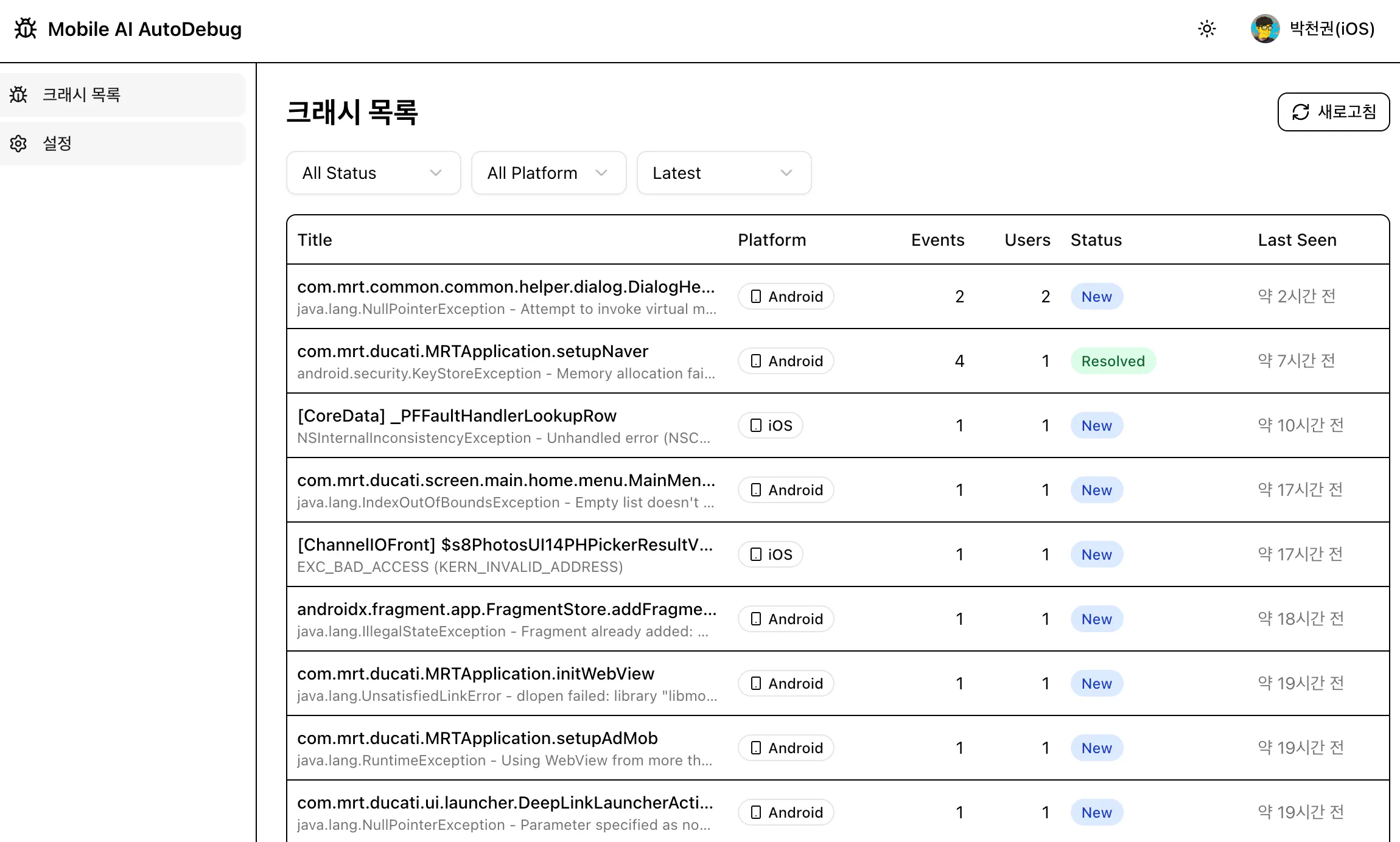
Task: Click the Events column header
Action: coord(937,240)
